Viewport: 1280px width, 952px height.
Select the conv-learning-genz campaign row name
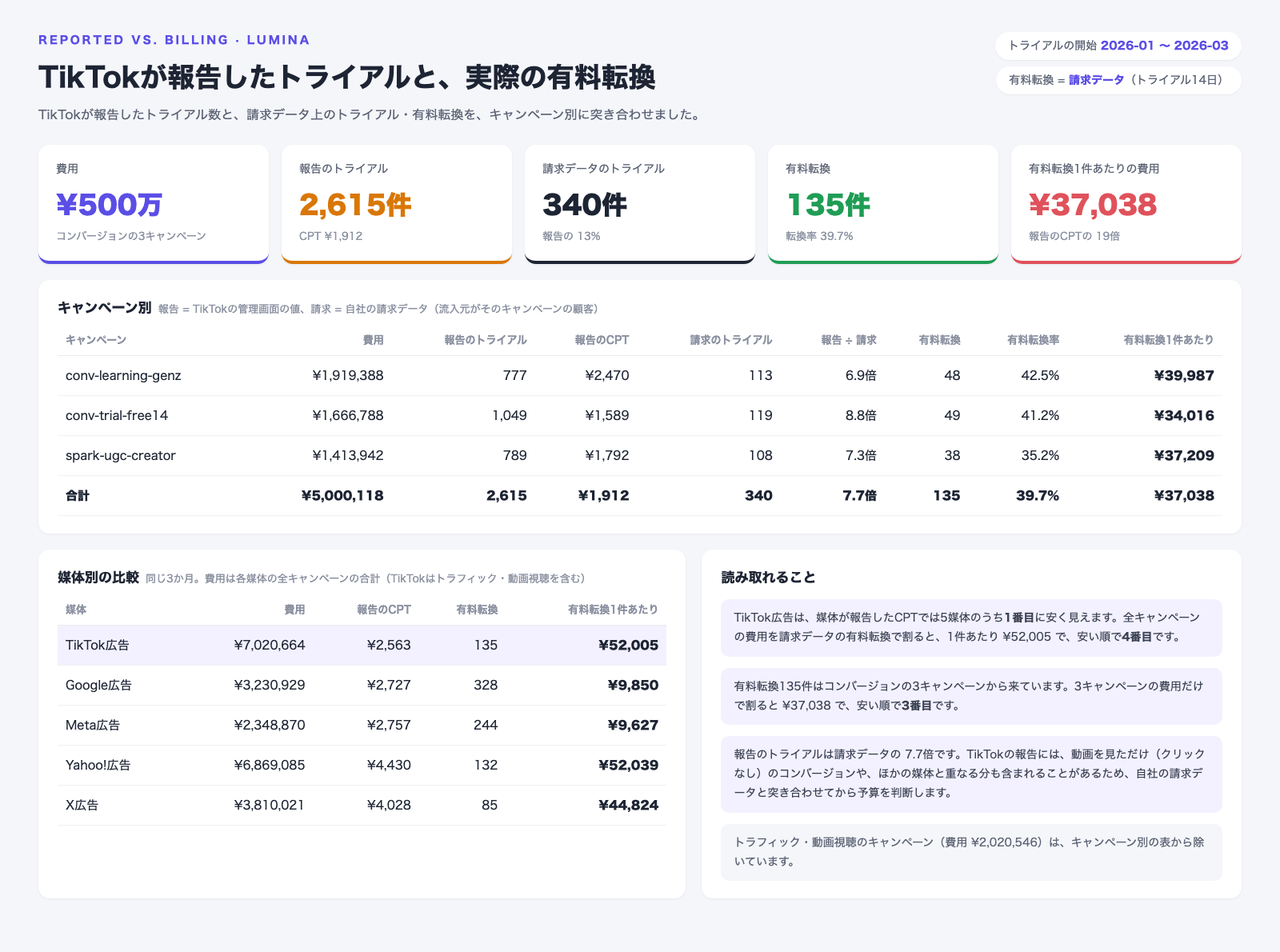point(123,375)
